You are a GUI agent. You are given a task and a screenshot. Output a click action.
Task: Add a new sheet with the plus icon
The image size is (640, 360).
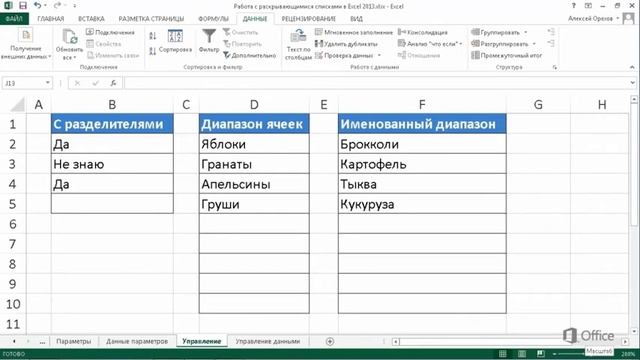tap(330, 341)
